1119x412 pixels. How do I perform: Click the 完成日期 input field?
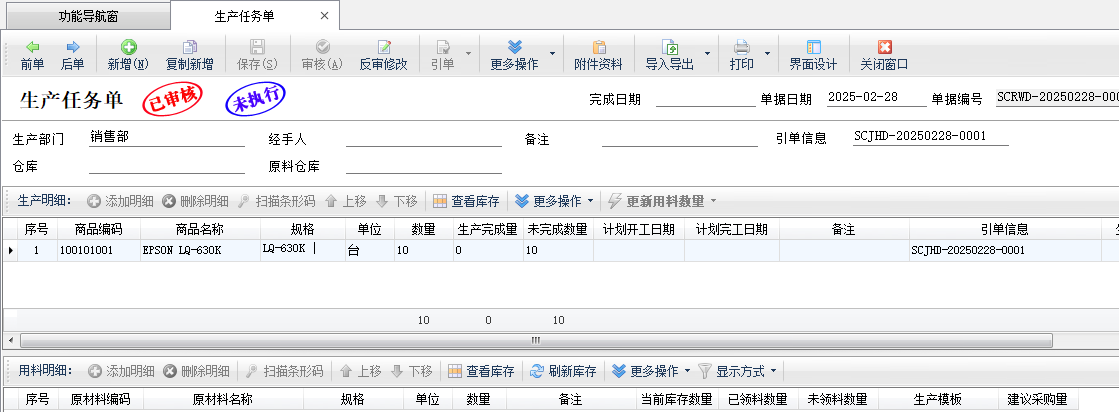[x=705, y=98]
